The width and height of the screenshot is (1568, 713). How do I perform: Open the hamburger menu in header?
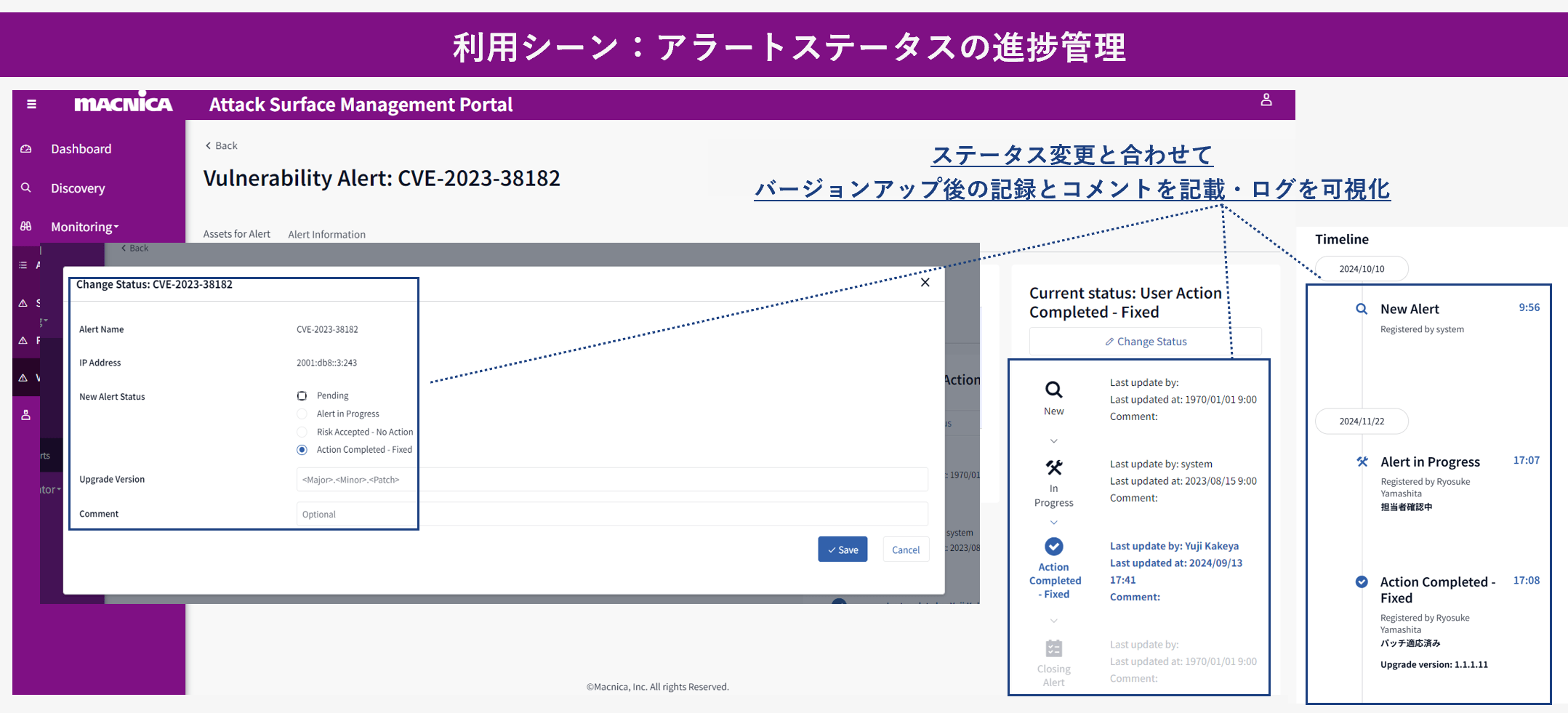pos(31,104)
